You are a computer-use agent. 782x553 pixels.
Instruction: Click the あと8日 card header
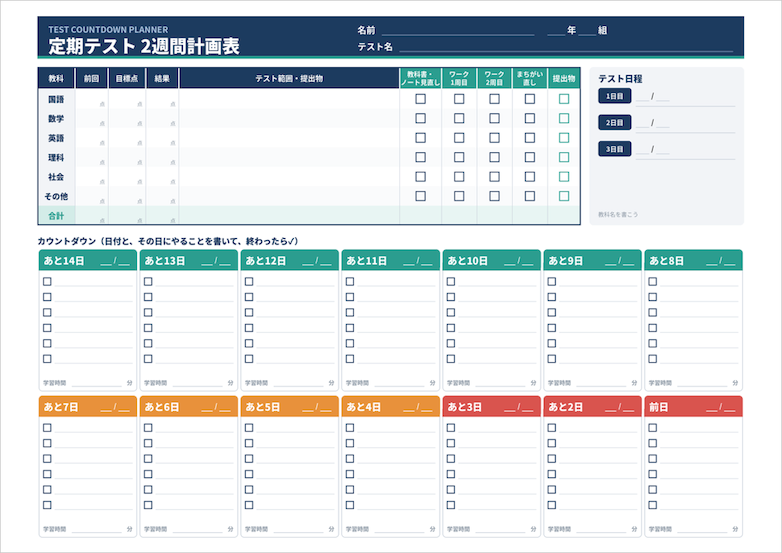point(693,260)
